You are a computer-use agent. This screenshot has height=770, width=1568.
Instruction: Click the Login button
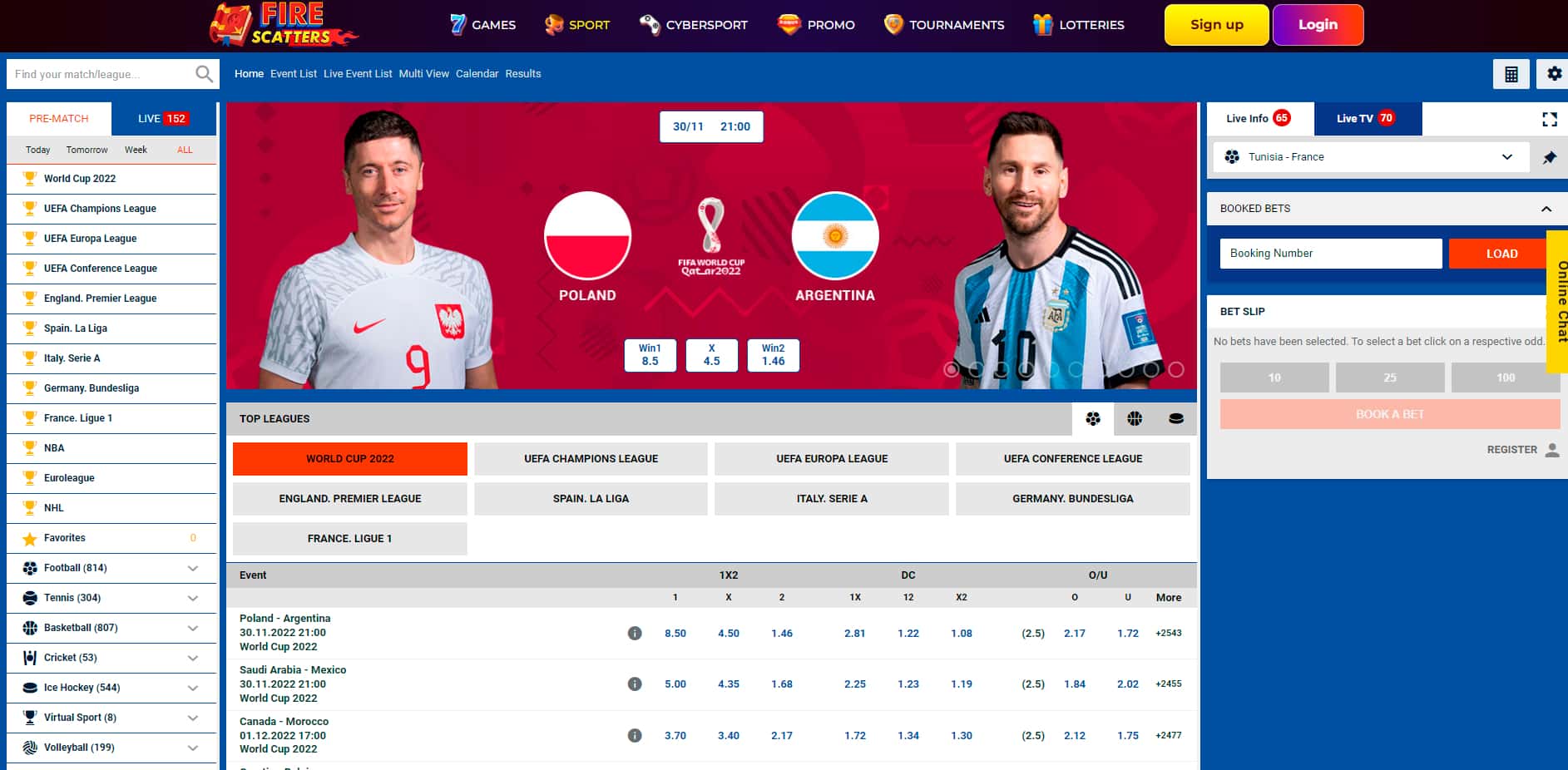click(1318, 25)
